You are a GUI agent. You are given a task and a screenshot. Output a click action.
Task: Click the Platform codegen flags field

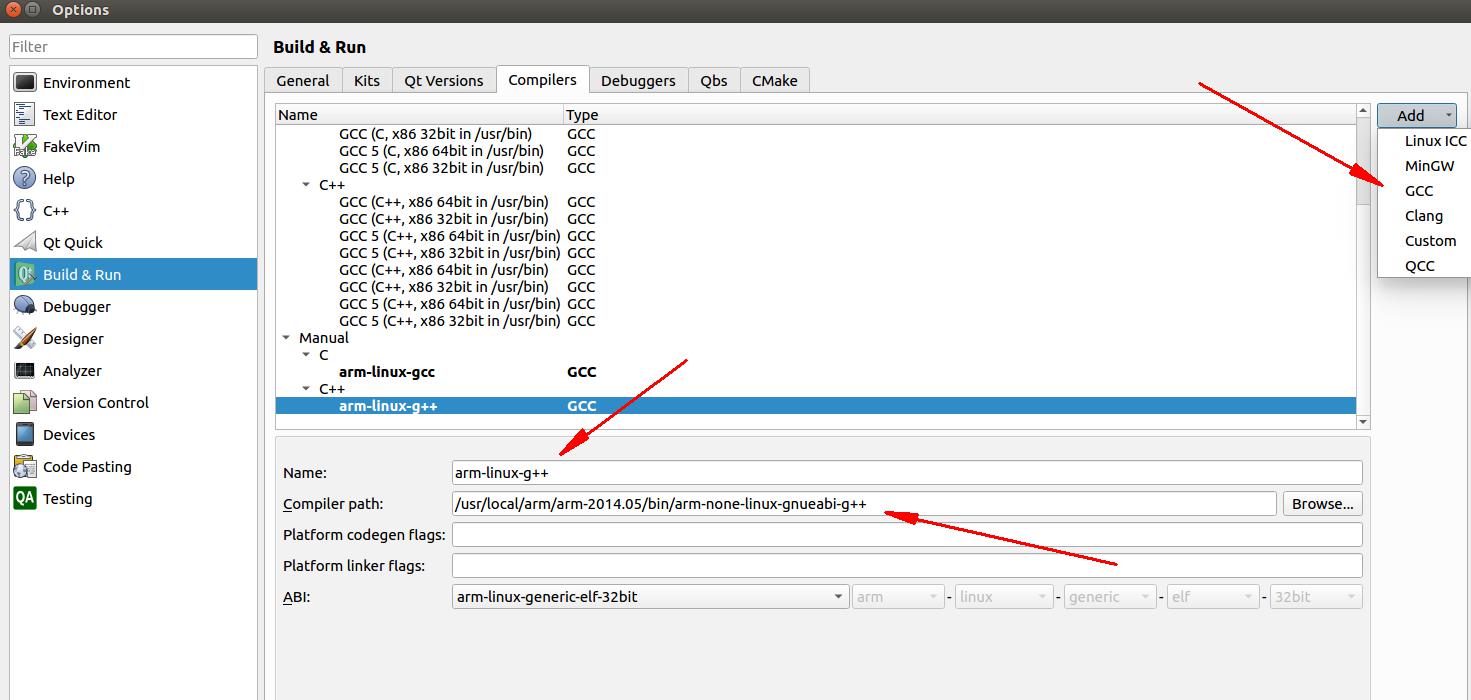tap(907, 535)
